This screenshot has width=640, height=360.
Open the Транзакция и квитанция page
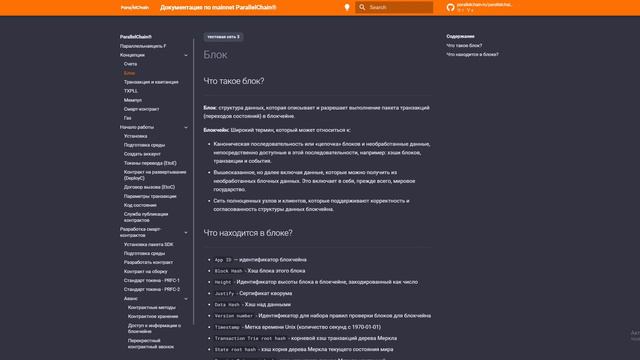[151, 82]
